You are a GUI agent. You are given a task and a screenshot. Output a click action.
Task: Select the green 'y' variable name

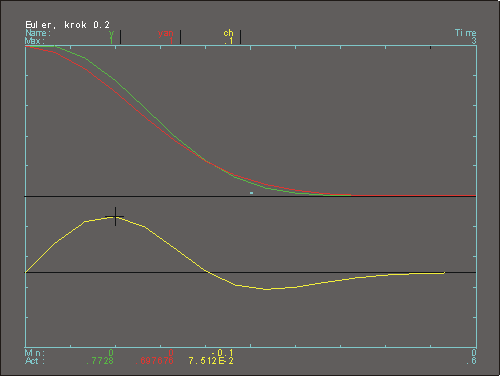(x=111, y=33)
